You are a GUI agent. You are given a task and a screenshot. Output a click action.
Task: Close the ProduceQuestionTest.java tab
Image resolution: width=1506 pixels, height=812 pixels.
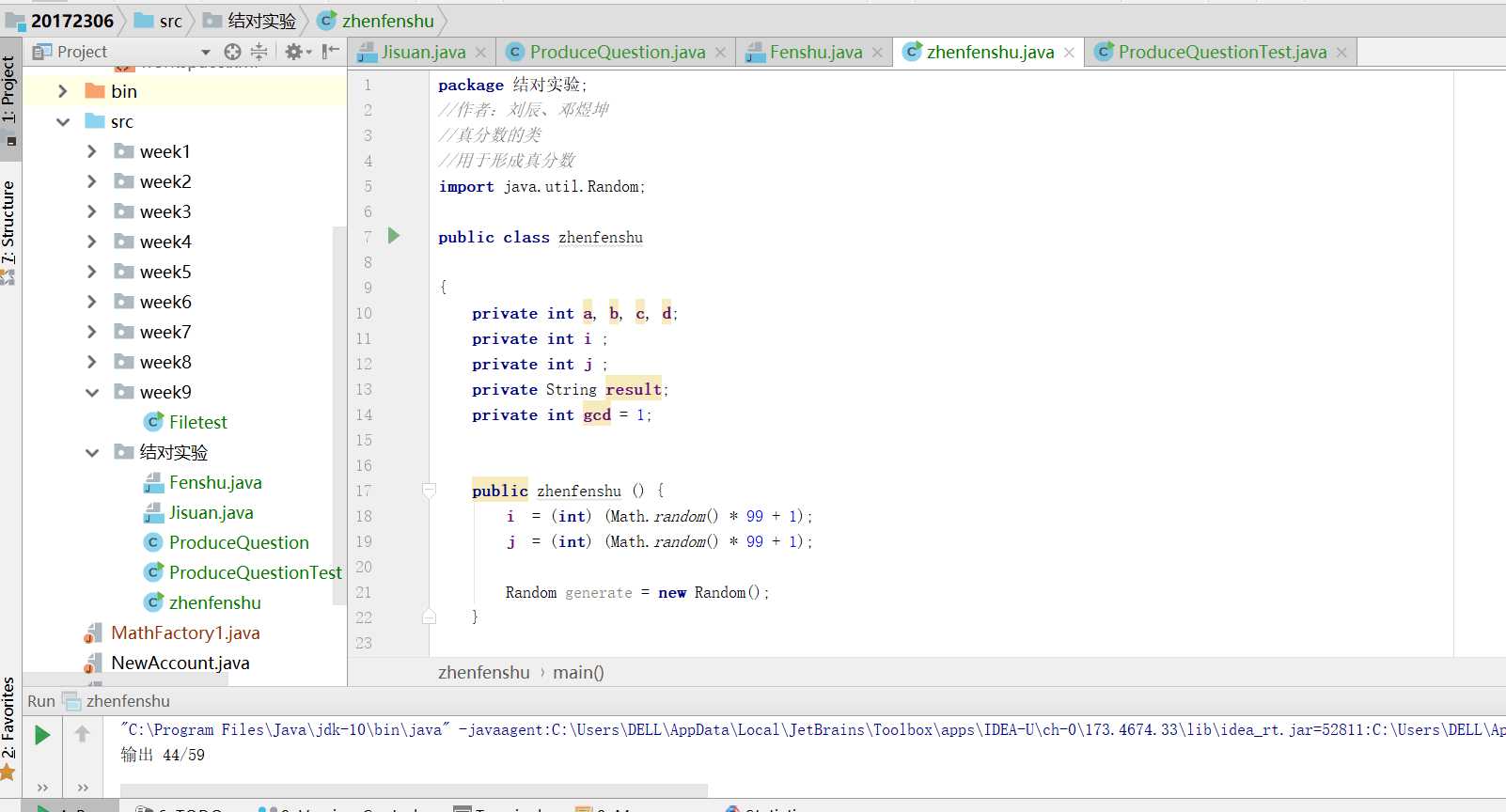(1341, 53)
